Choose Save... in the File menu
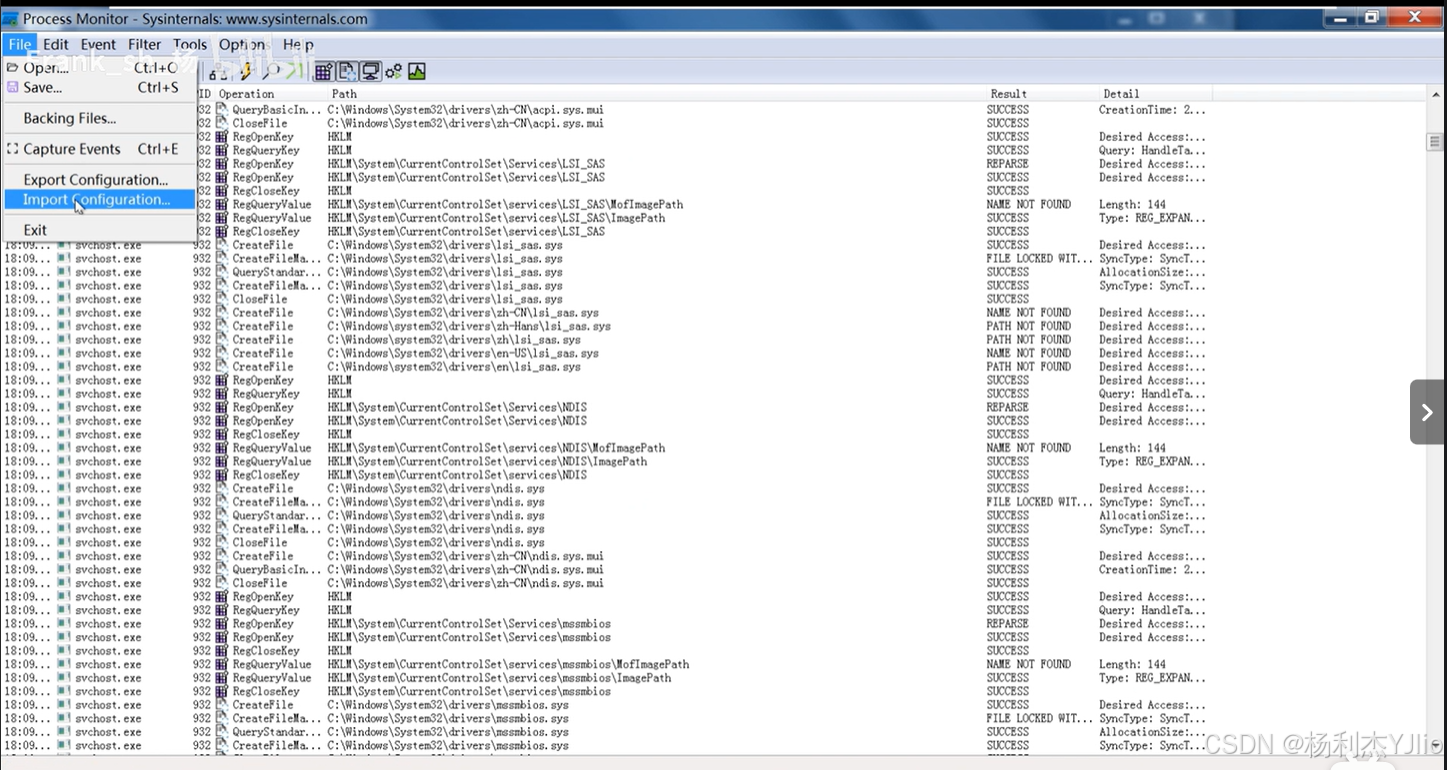 click(98, 87)
